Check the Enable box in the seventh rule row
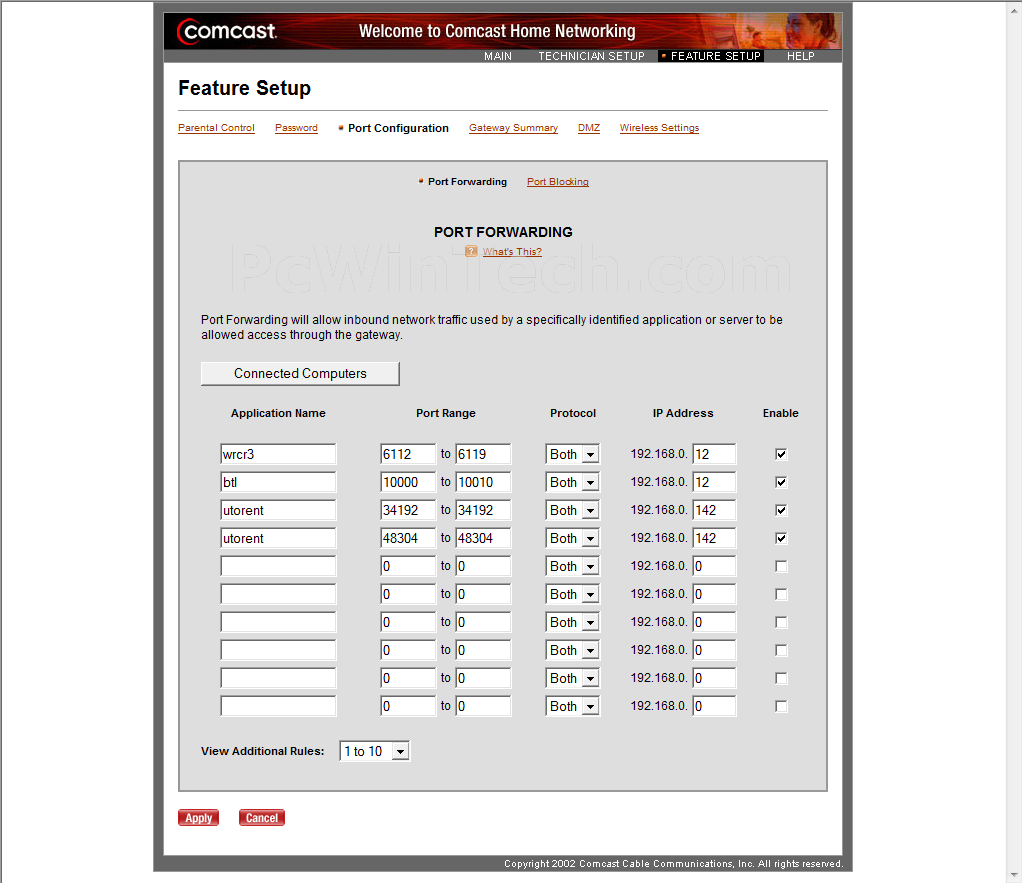Screen dimensions: 1022x883 click(x=781, y=622)
